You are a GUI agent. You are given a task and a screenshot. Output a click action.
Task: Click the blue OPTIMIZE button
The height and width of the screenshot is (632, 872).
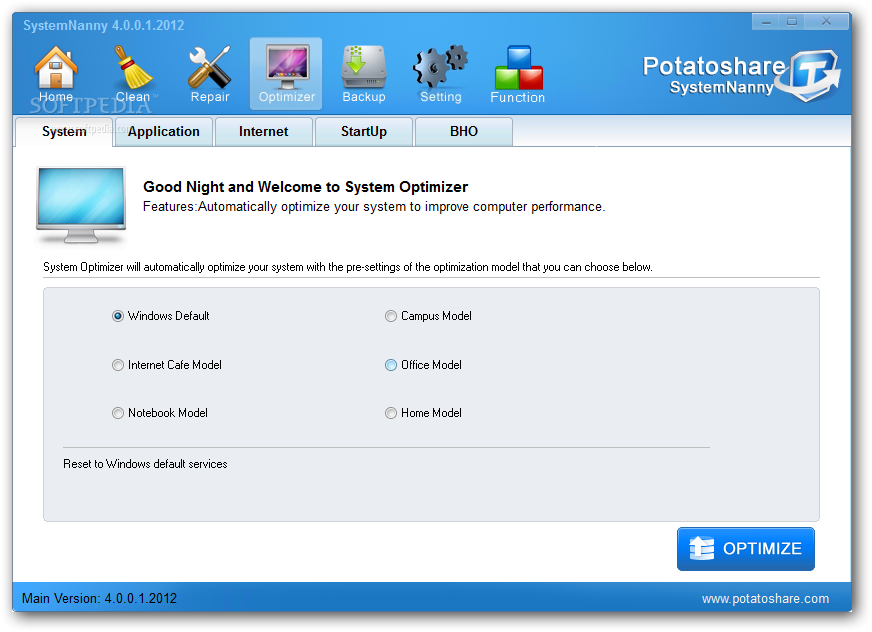[x=746, y=549]
